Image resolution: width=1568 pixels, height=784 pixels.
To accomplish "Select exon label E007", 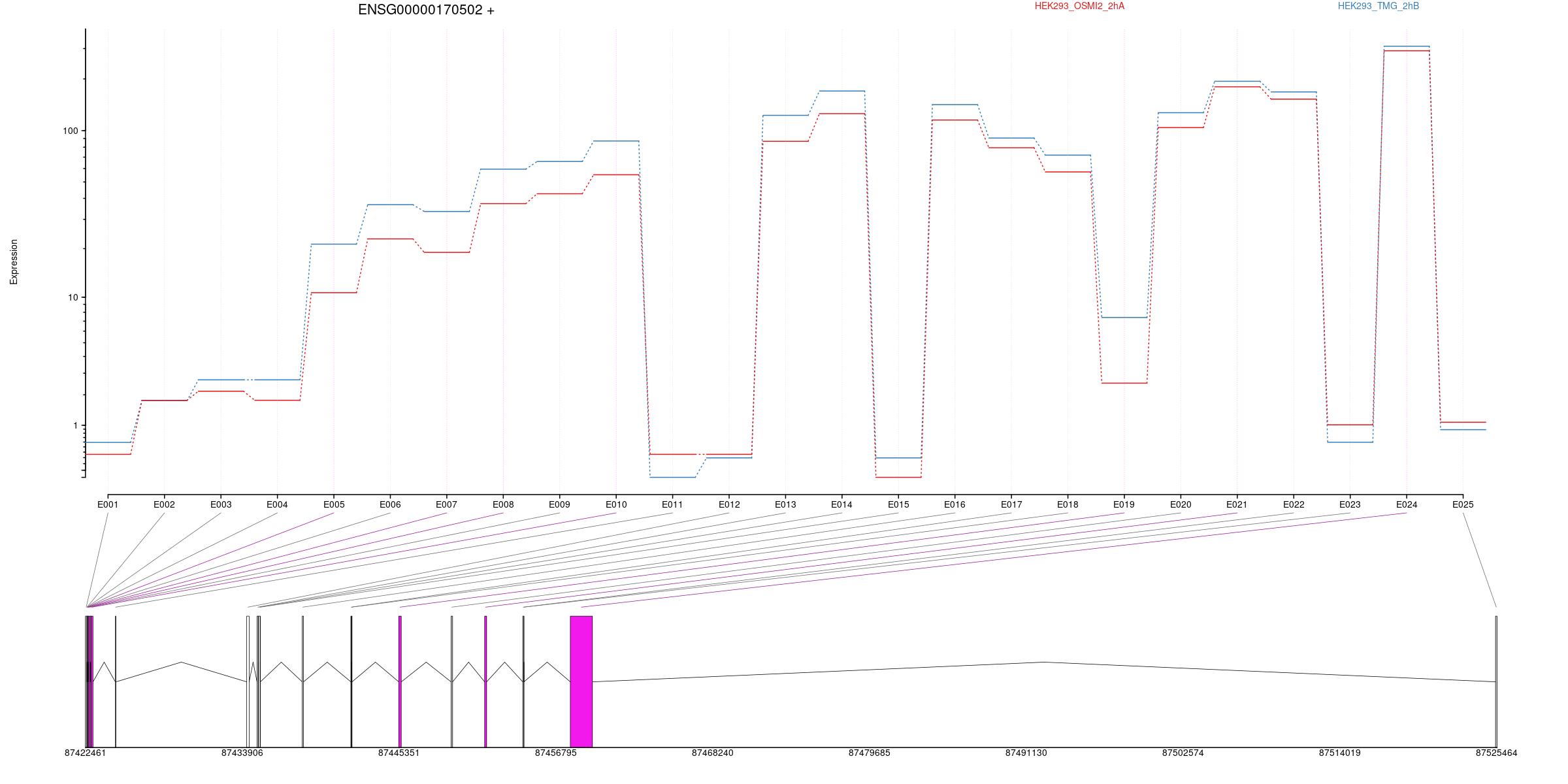I will 446,504.
